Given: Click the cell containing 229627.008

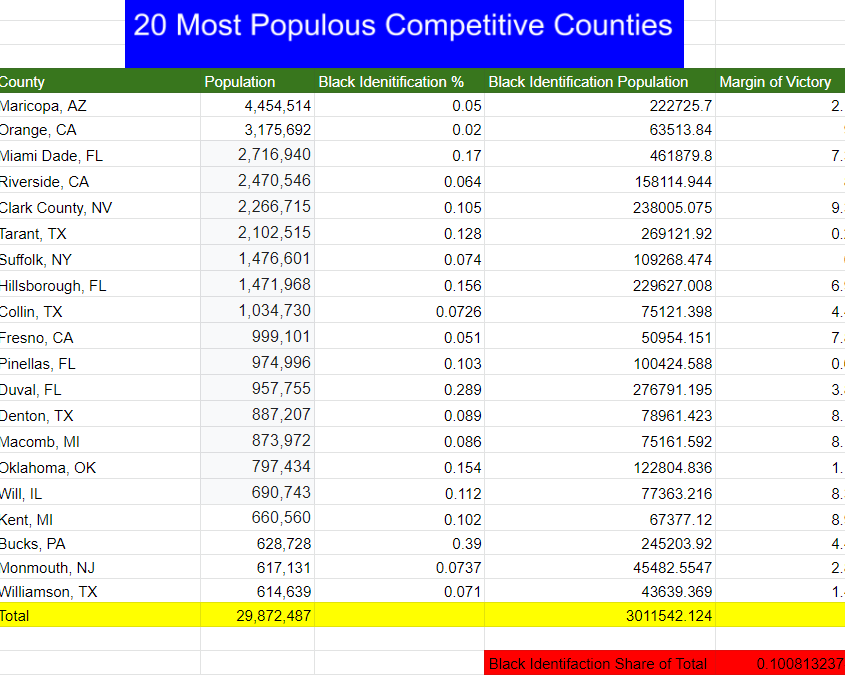Looking at the screenshot, I should tap(600, 284).
